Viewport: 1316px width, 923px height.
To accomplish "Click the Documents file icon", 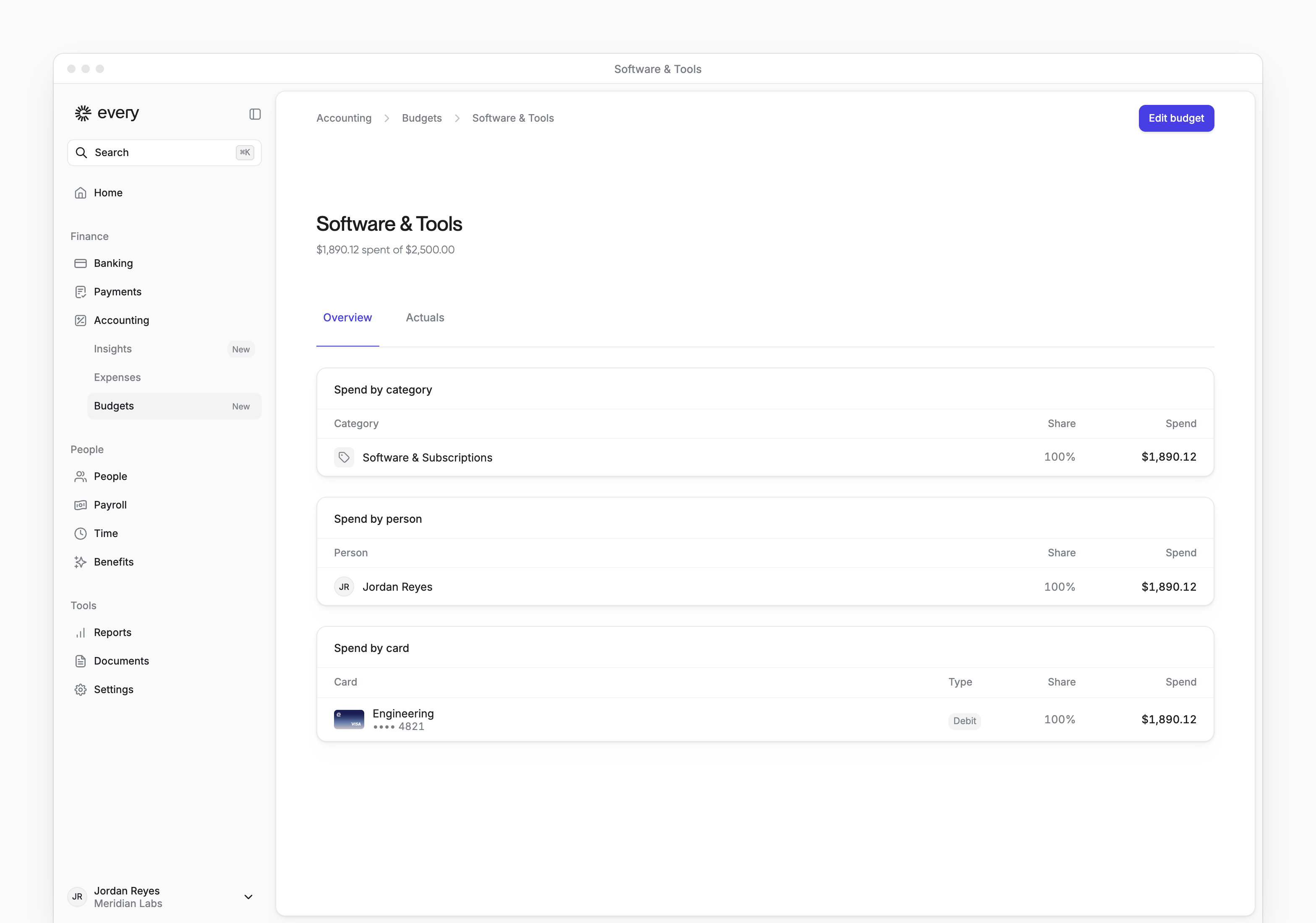I will [80, 661].
